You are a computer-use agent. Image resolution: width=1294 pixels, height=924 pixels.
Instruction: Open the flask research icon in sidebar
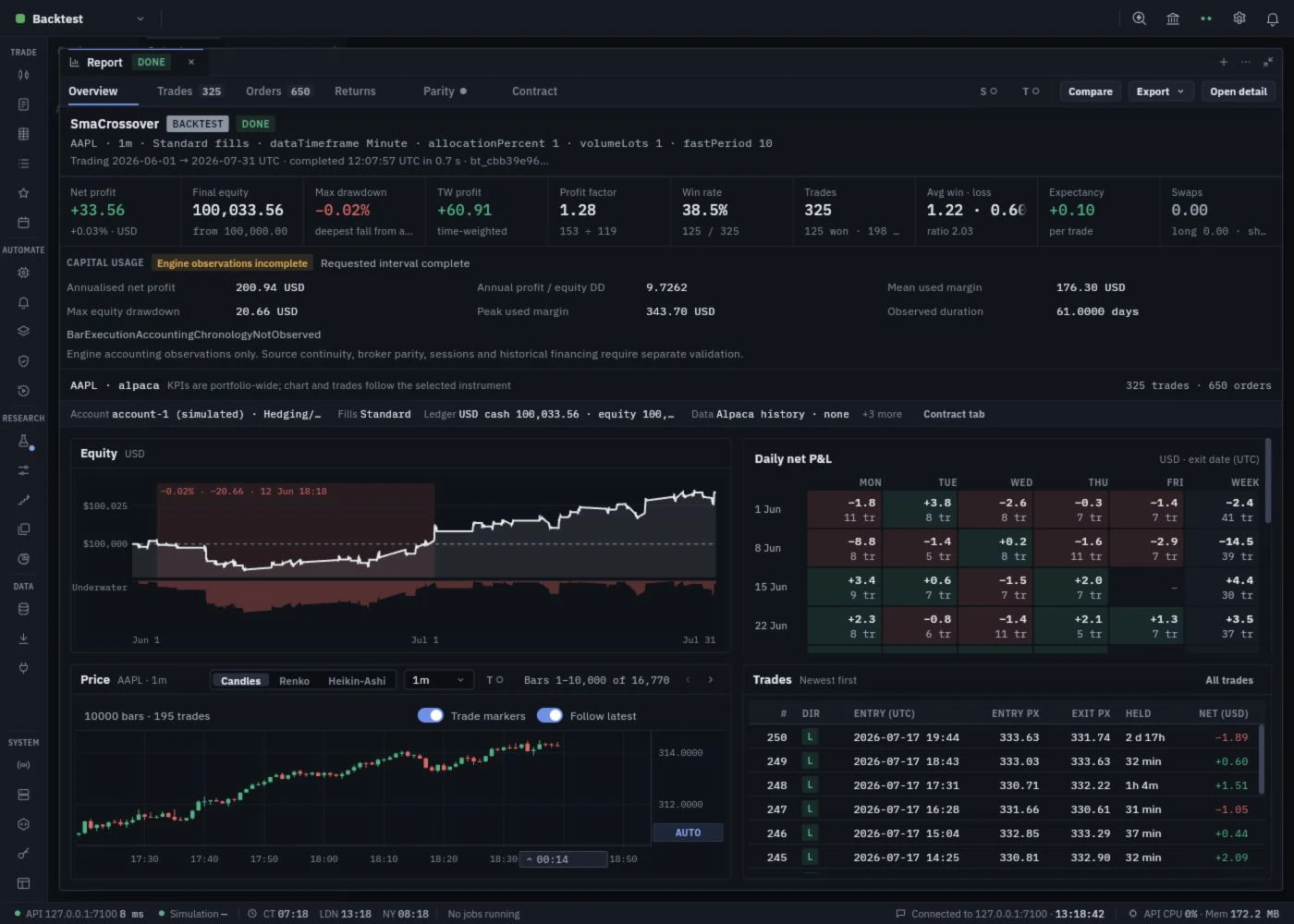pos(23,441)
